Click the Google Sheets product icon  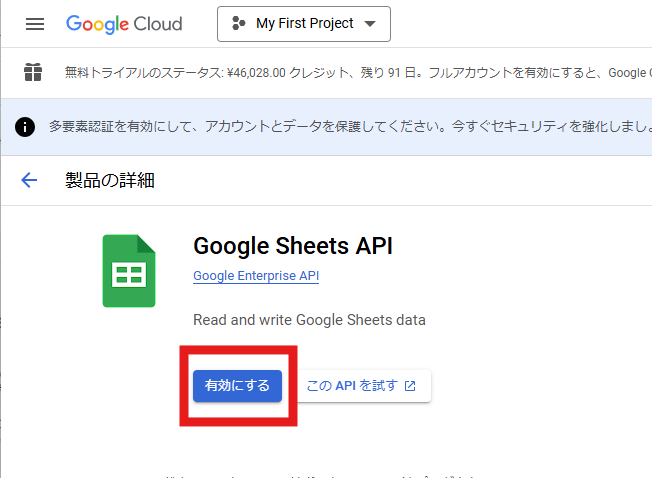(129, 271)
